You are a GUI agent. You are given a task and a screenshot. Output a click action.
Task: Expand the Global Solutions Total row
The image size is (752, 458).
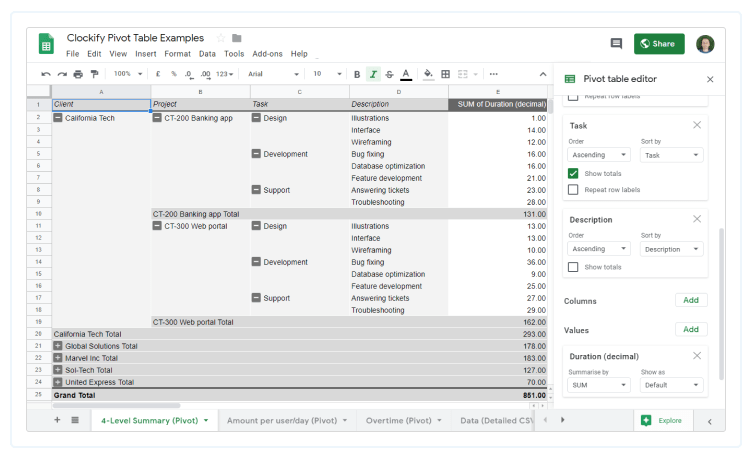(58, 346)
